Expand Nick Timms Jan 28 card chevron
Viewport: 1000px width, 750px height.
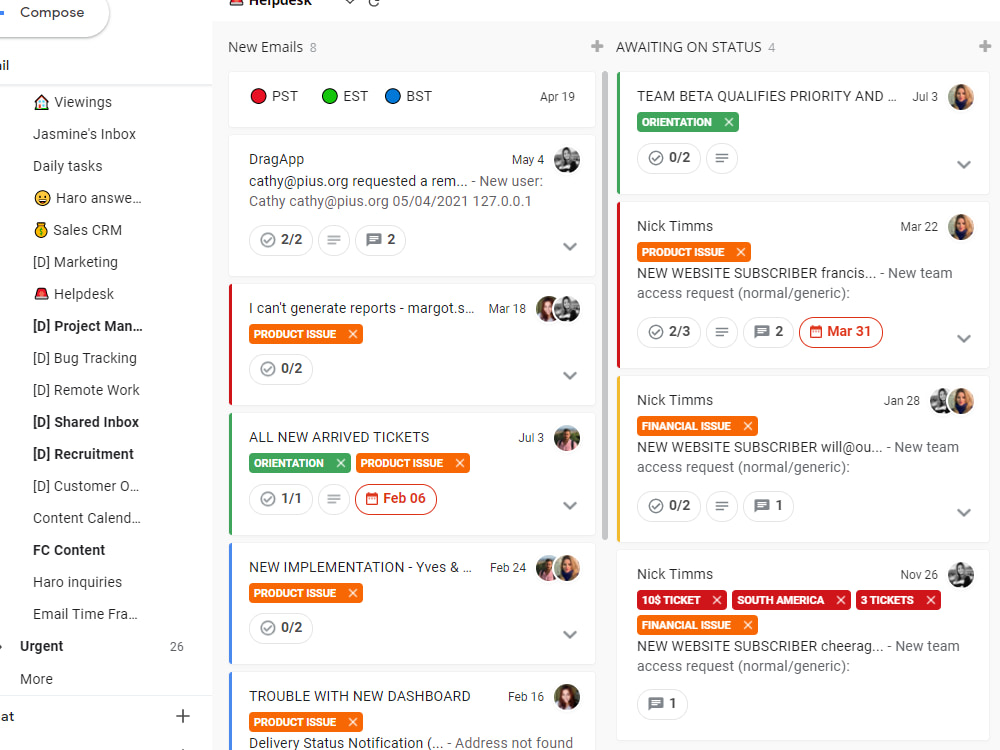pos(964,513)
